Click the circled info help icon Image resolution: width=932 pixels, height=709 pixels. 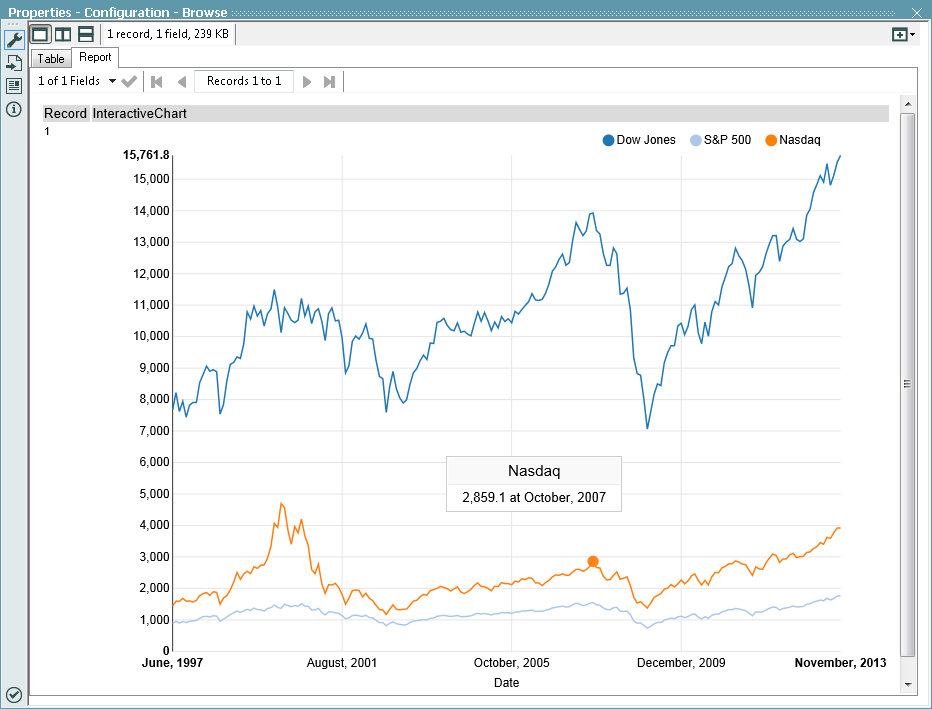pyautogui.click(x=14, y=109)
